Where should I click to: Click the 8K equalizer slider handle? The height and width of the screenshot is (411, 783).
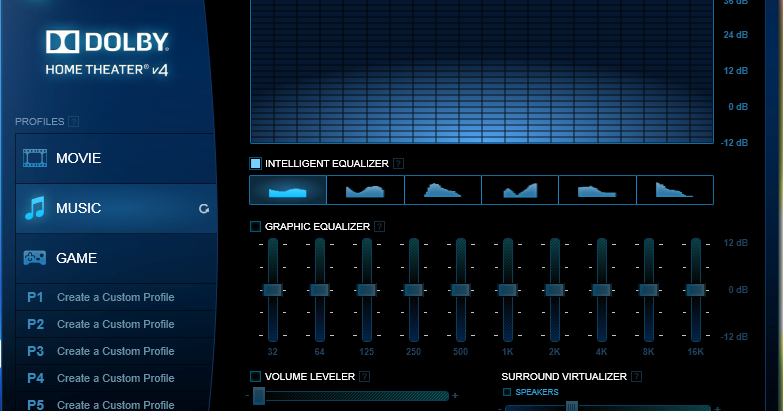(x=648, y=290)
